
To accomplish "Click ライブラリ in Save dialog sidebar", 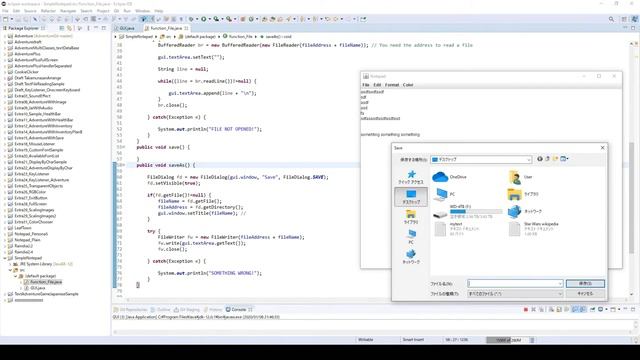I will [411, 217].
